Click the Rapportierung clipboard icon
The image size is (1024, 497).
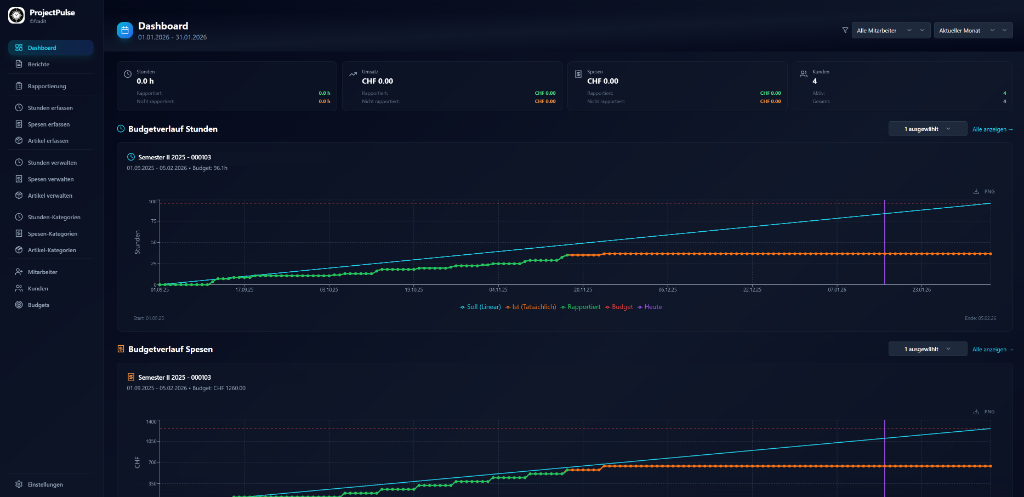[x=19, y=86]
